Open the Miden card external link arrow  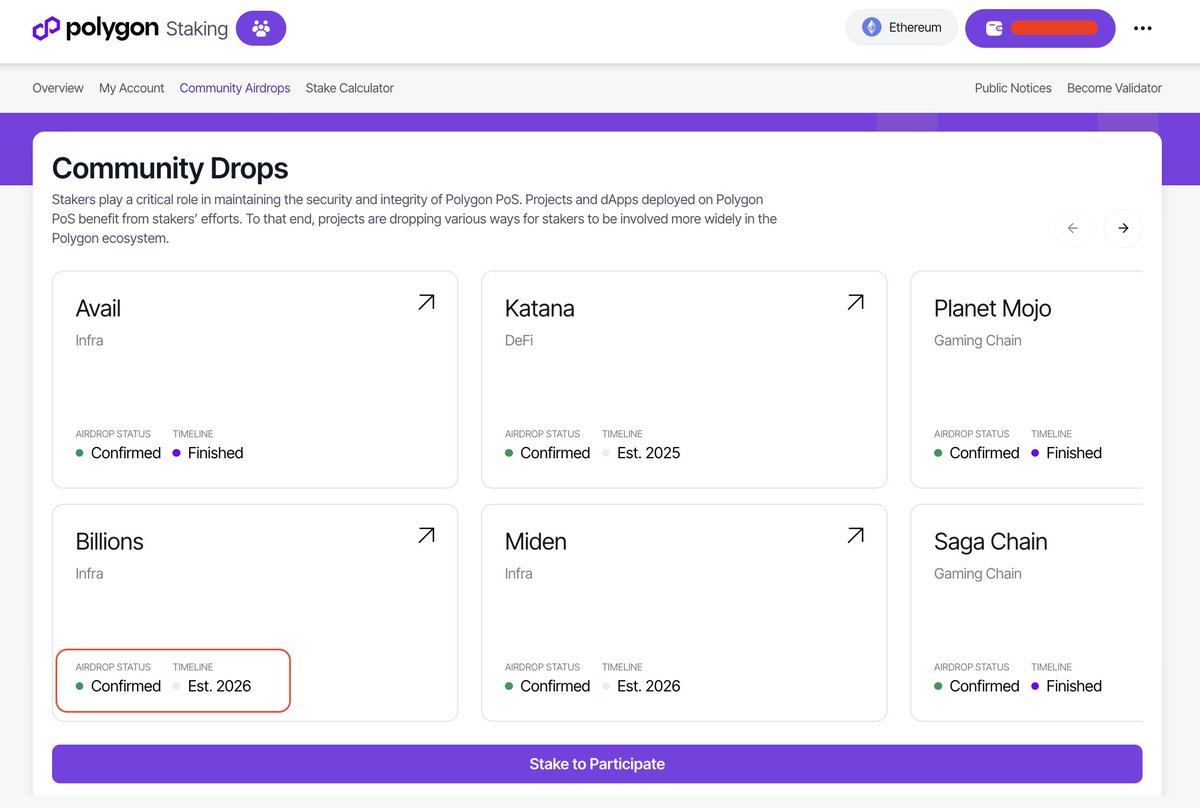(x=855, y=535)
